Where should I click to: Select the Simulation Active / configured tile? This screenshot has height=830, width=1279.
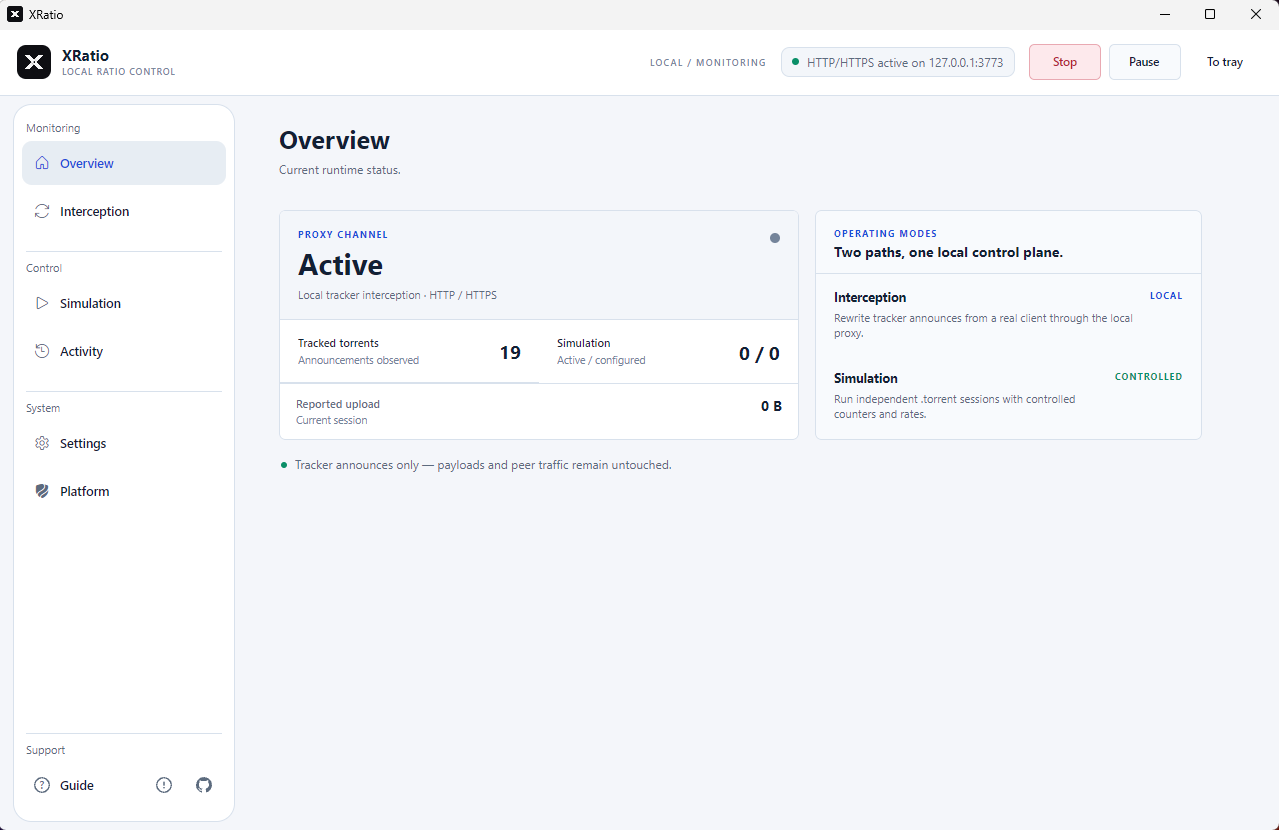(668, 351)
